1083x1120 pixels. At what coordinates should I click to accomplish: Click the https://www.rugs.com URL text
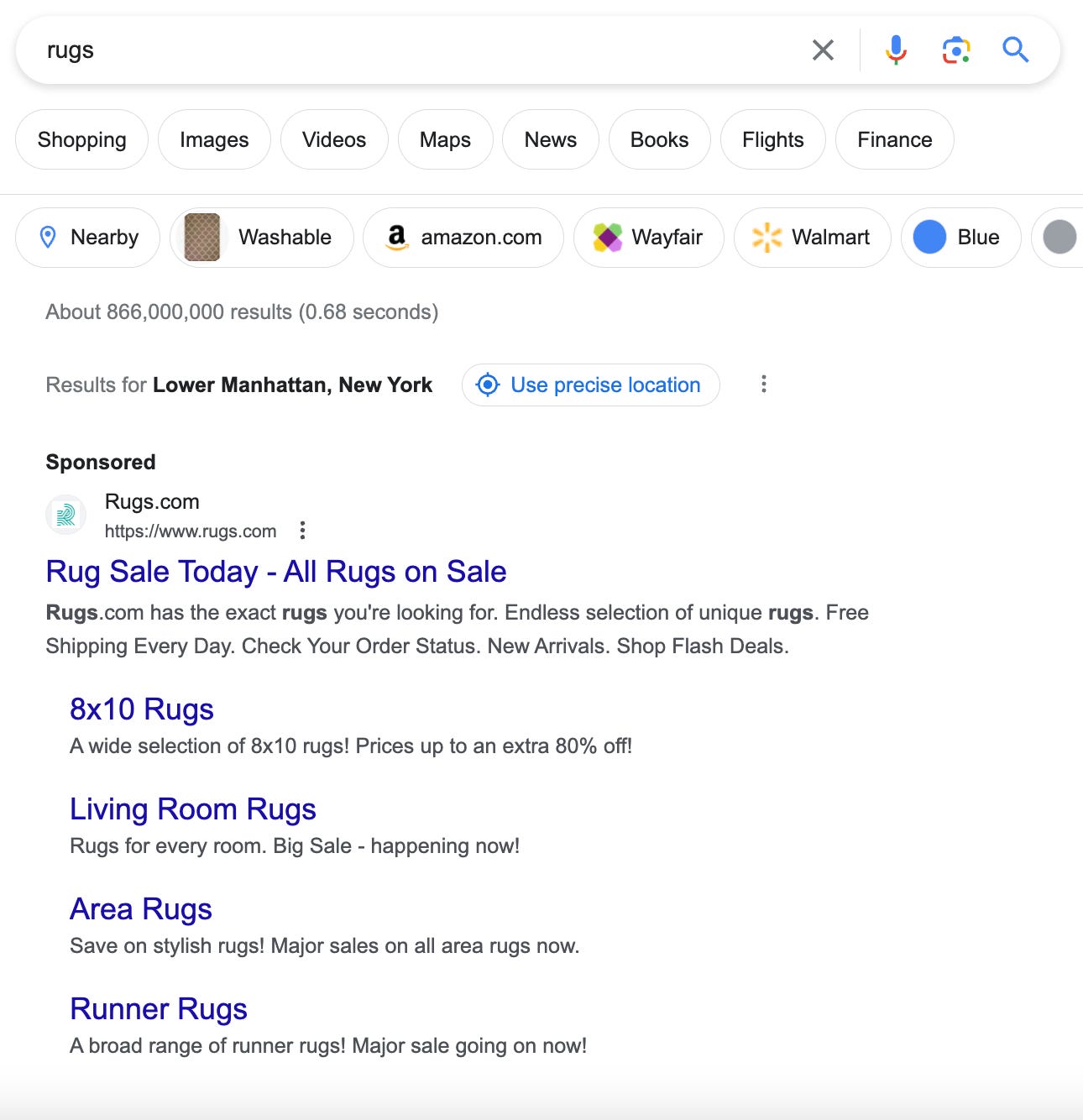pyautogui.click(x=191, y=531)
